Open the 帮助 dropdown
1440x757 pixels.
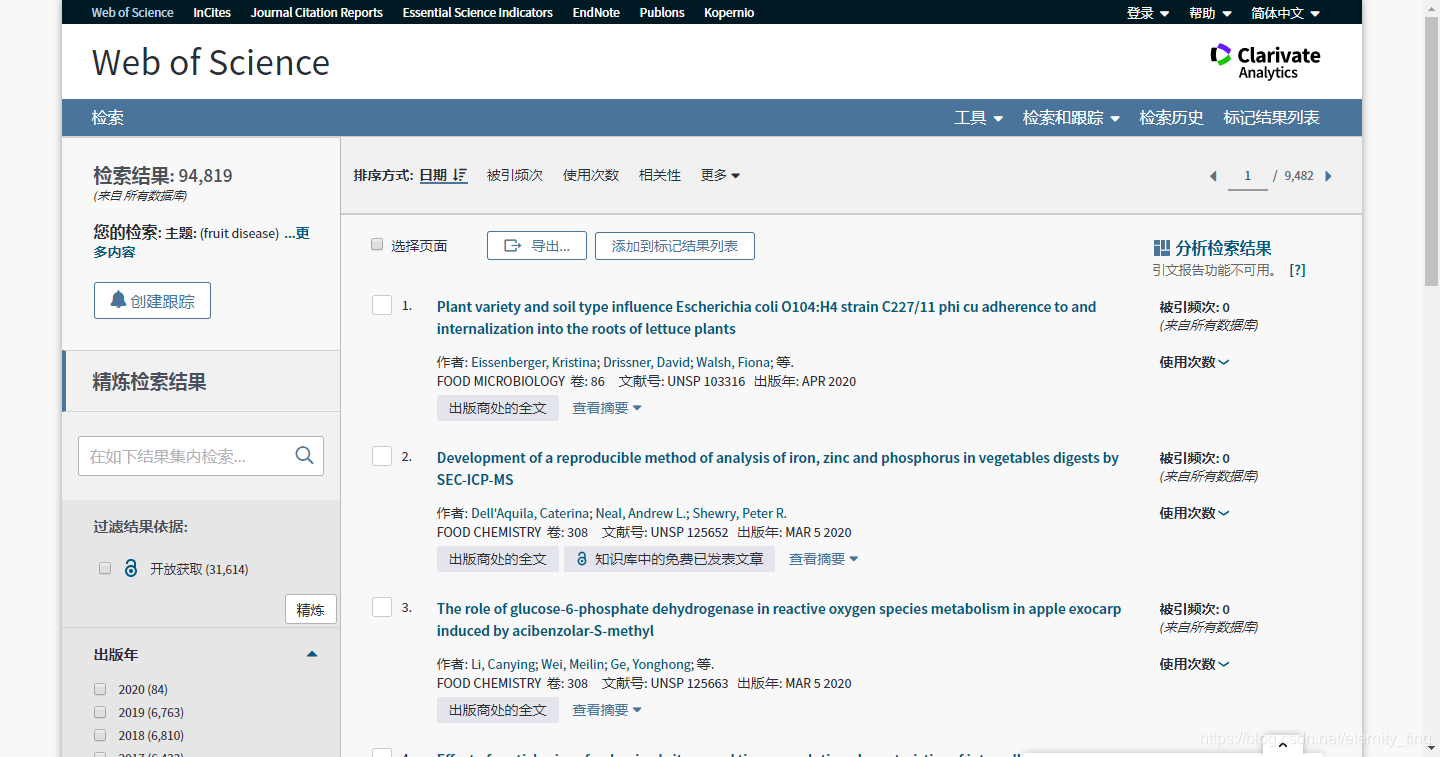click(1210, 13)
